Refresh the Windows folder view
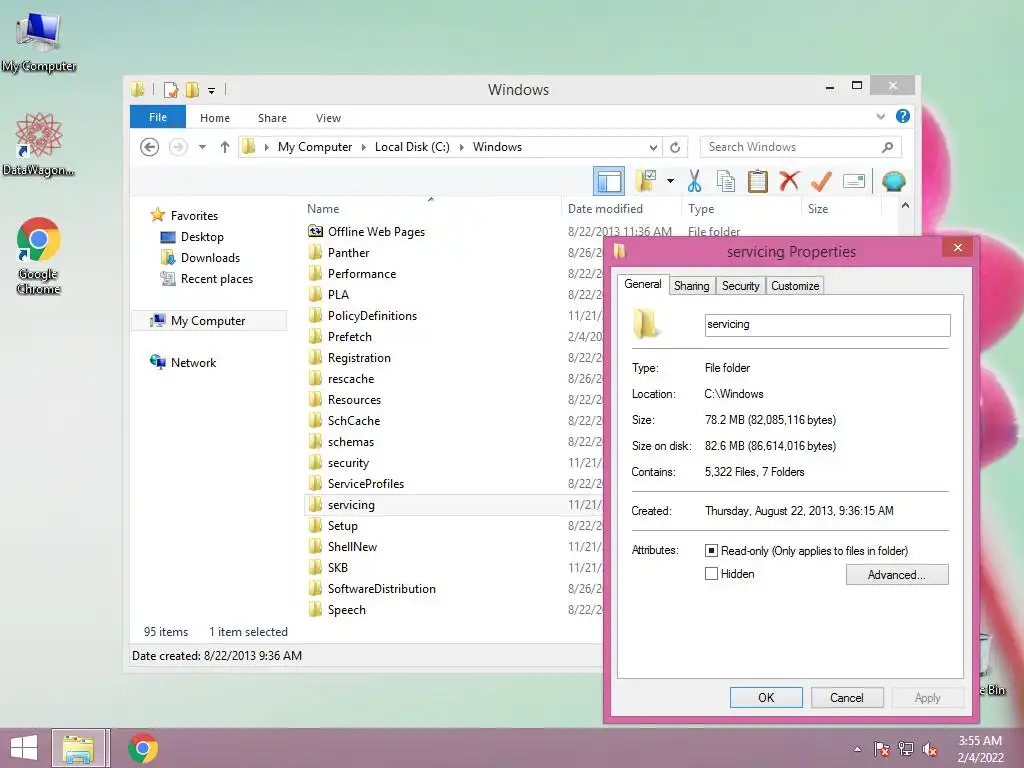Image resolution: width=1024 pixels, height=768 pixels. click(x=675, y=147)
